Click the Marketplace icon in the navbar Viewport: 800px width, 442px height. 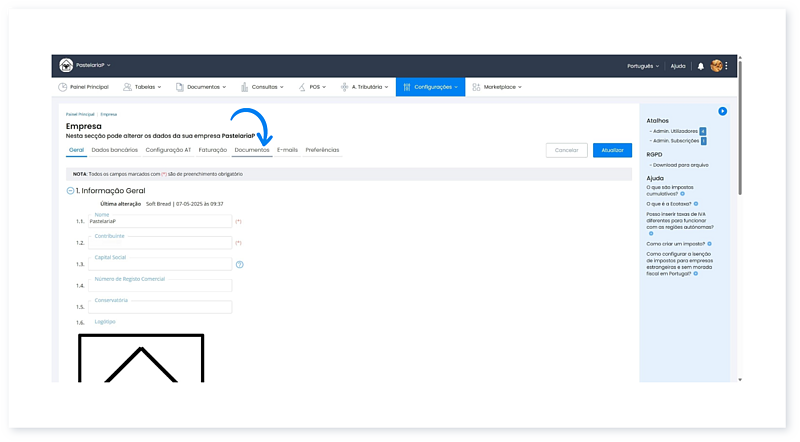476,87
